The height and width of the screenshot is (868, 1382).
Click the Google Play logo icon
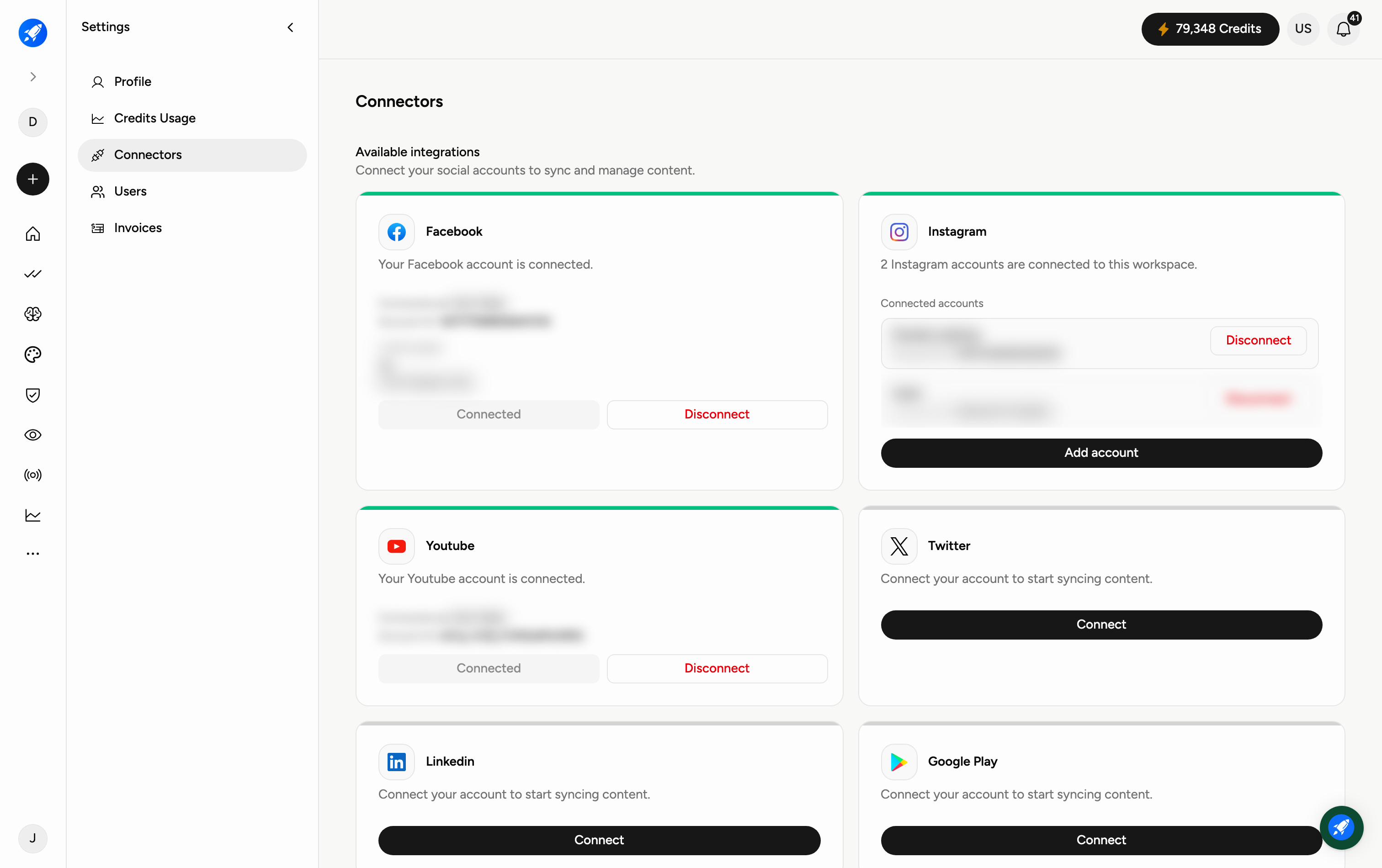pos(899,762)
